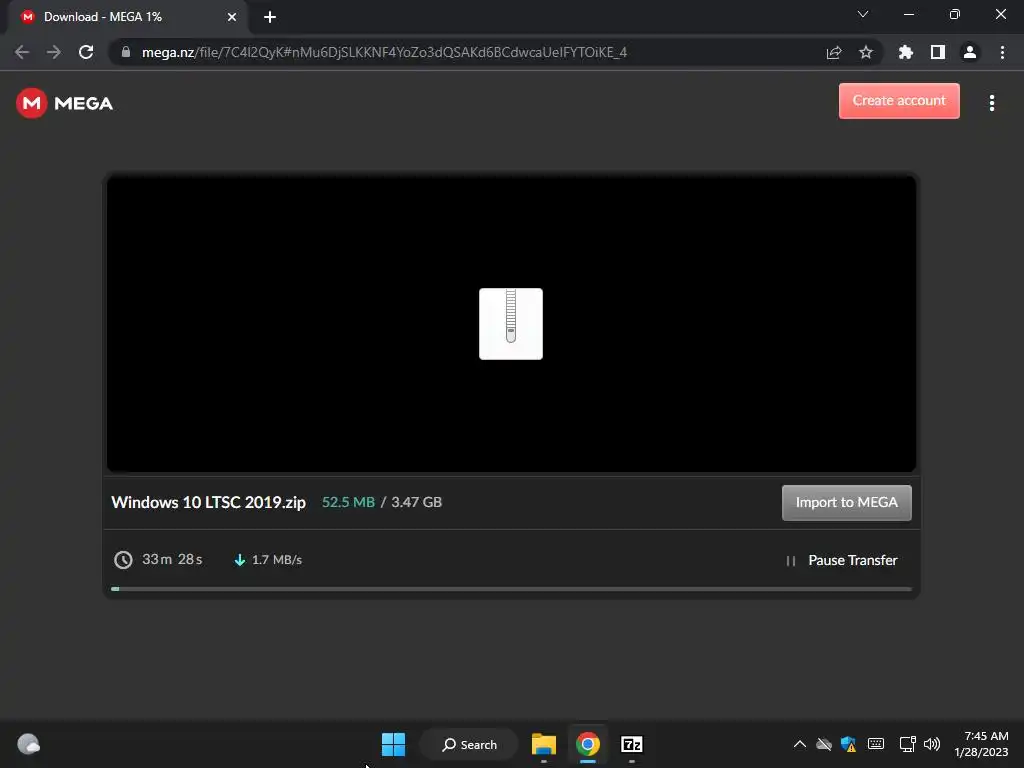Select the Download - MEGA 1% tab
The image size is (1024, 768).
(127, 17)
